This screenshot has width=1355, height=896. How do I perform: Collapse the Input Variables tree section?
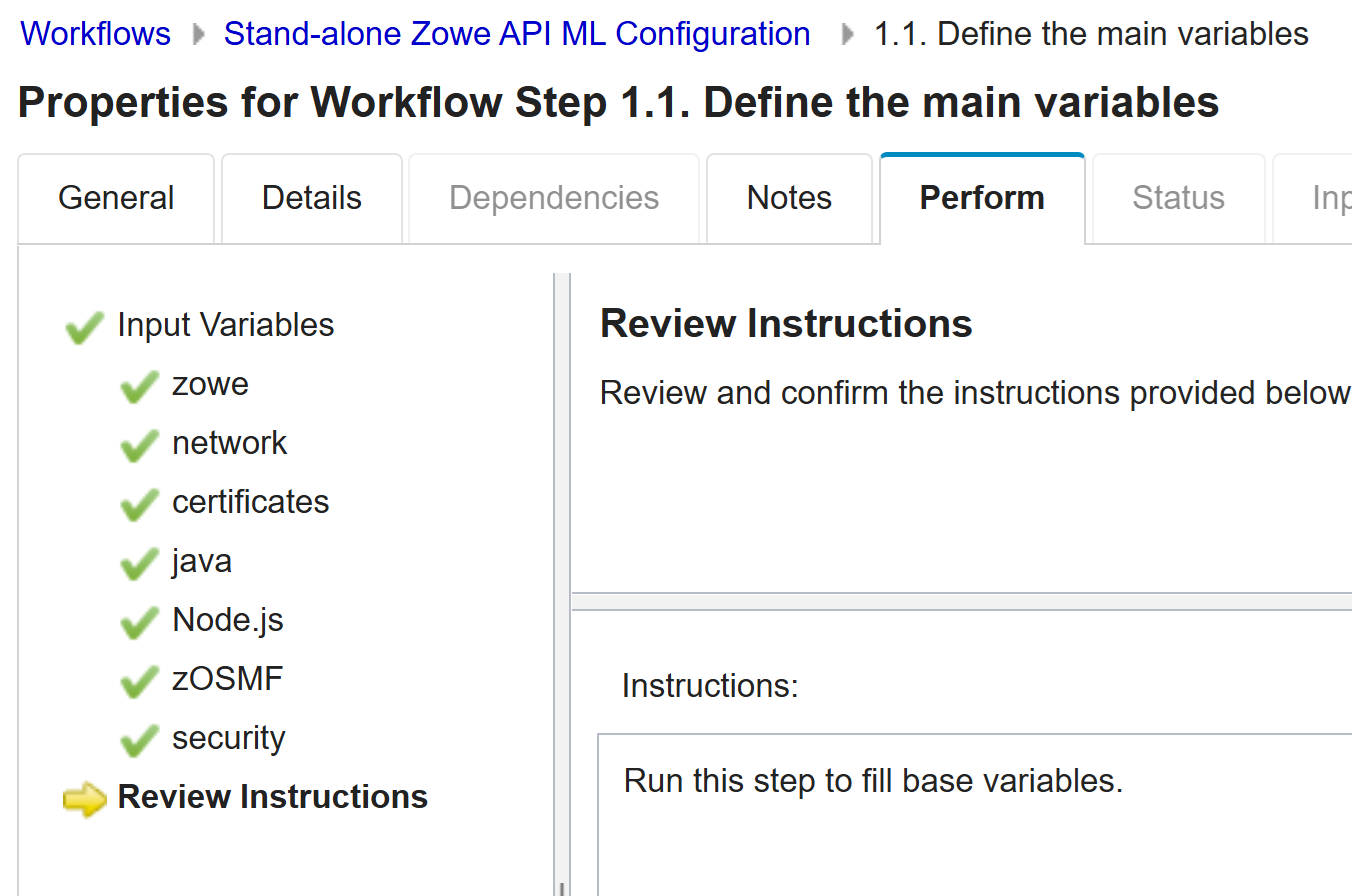pos(225,324)
